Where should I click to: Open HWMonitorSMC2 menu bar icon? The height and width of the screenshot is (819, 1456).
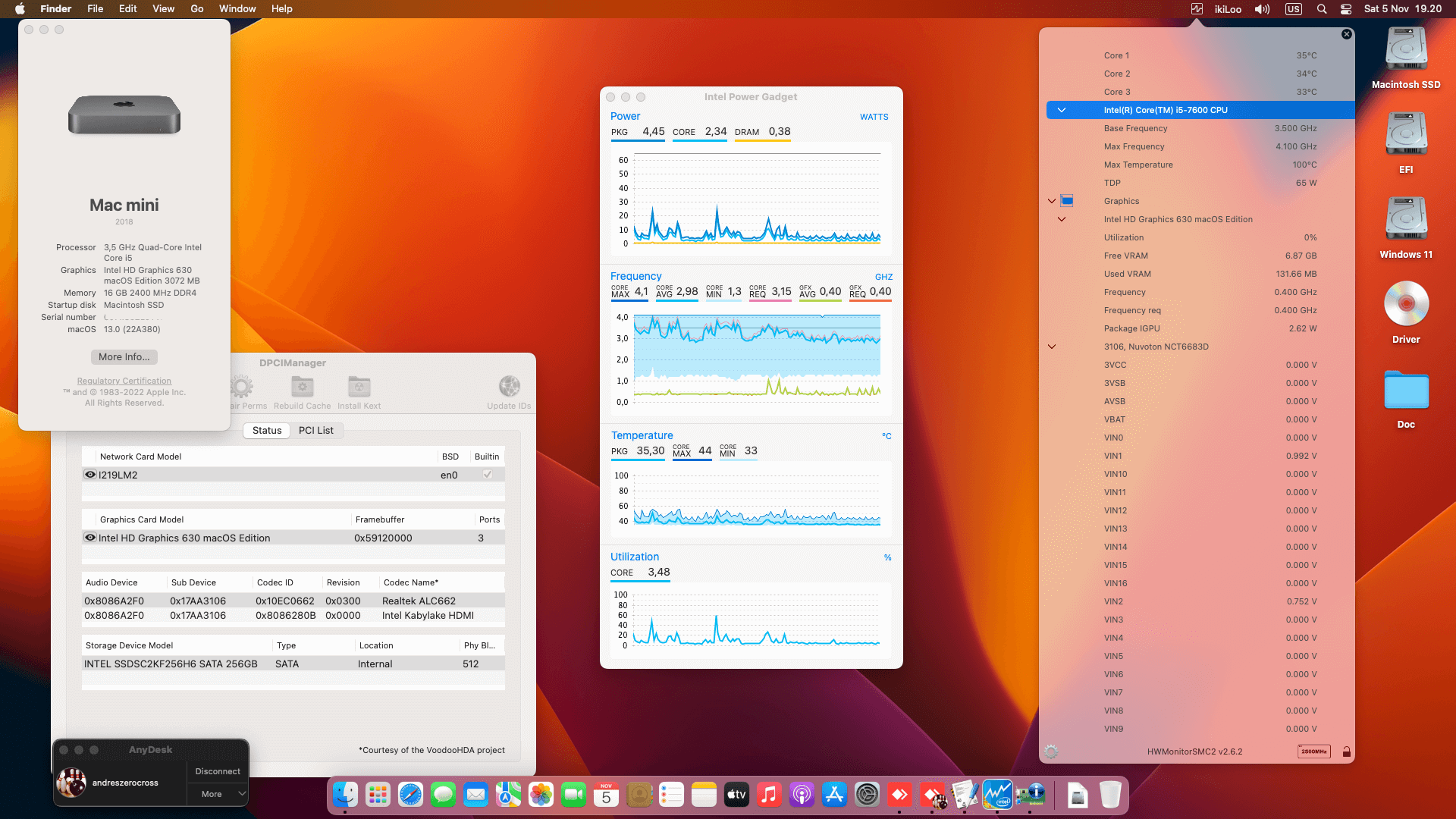coord(1197,9)
